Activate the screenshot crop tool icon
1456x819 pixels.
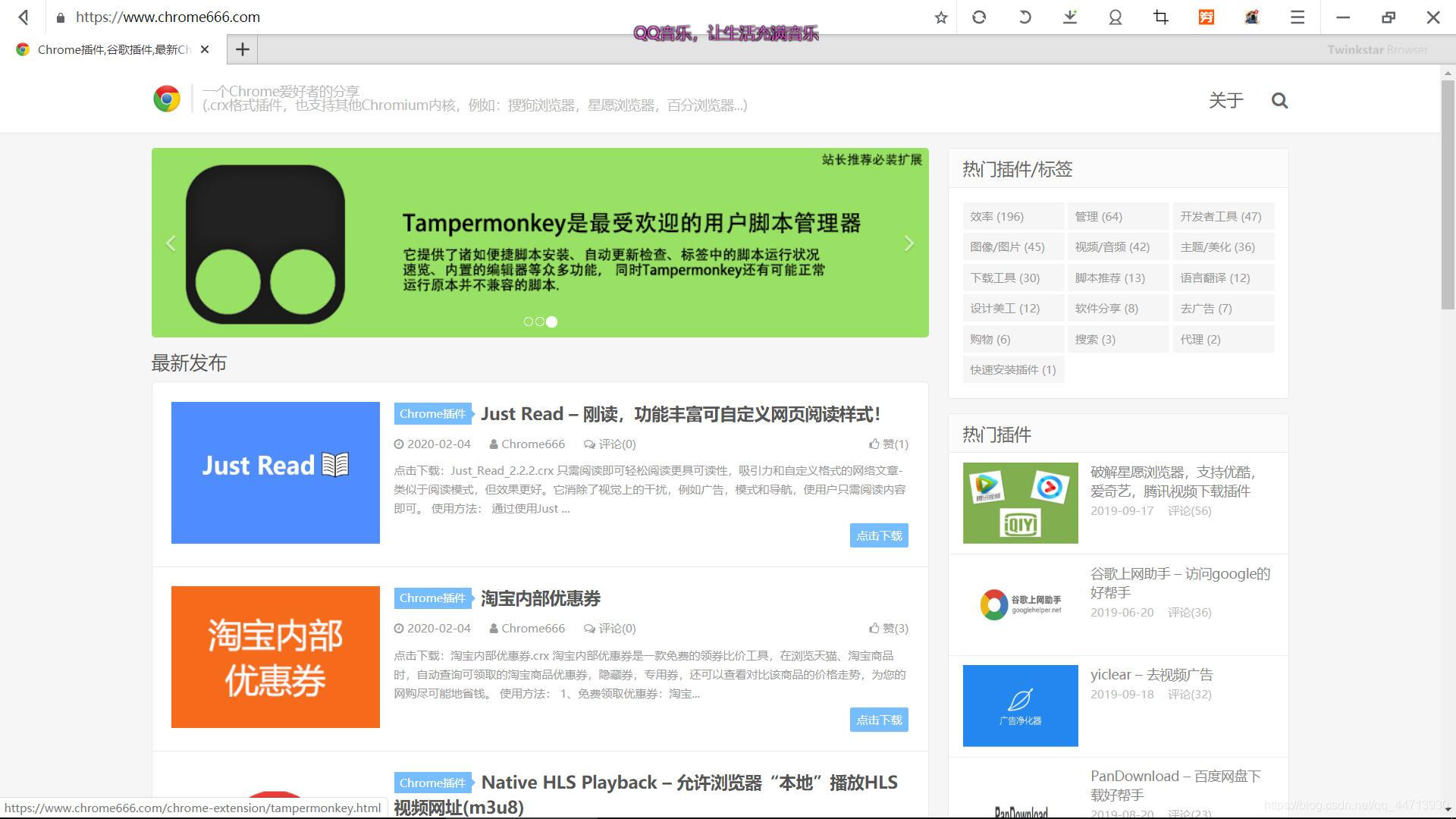[1160, 17]
